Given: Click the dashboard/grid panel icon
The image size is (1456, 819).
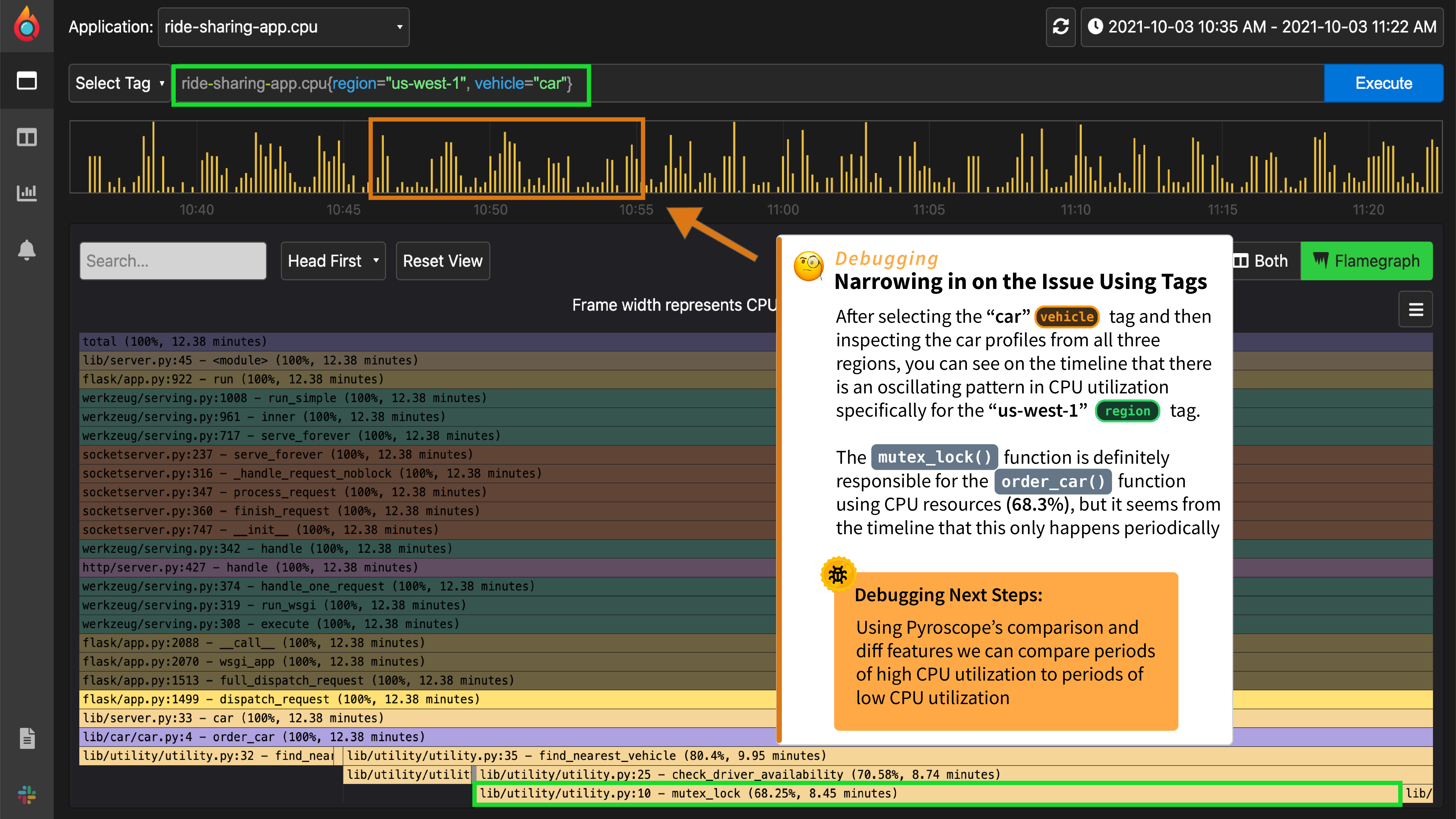Looking at the screenshot, I should pyautogui.click(x=27, y=137).
